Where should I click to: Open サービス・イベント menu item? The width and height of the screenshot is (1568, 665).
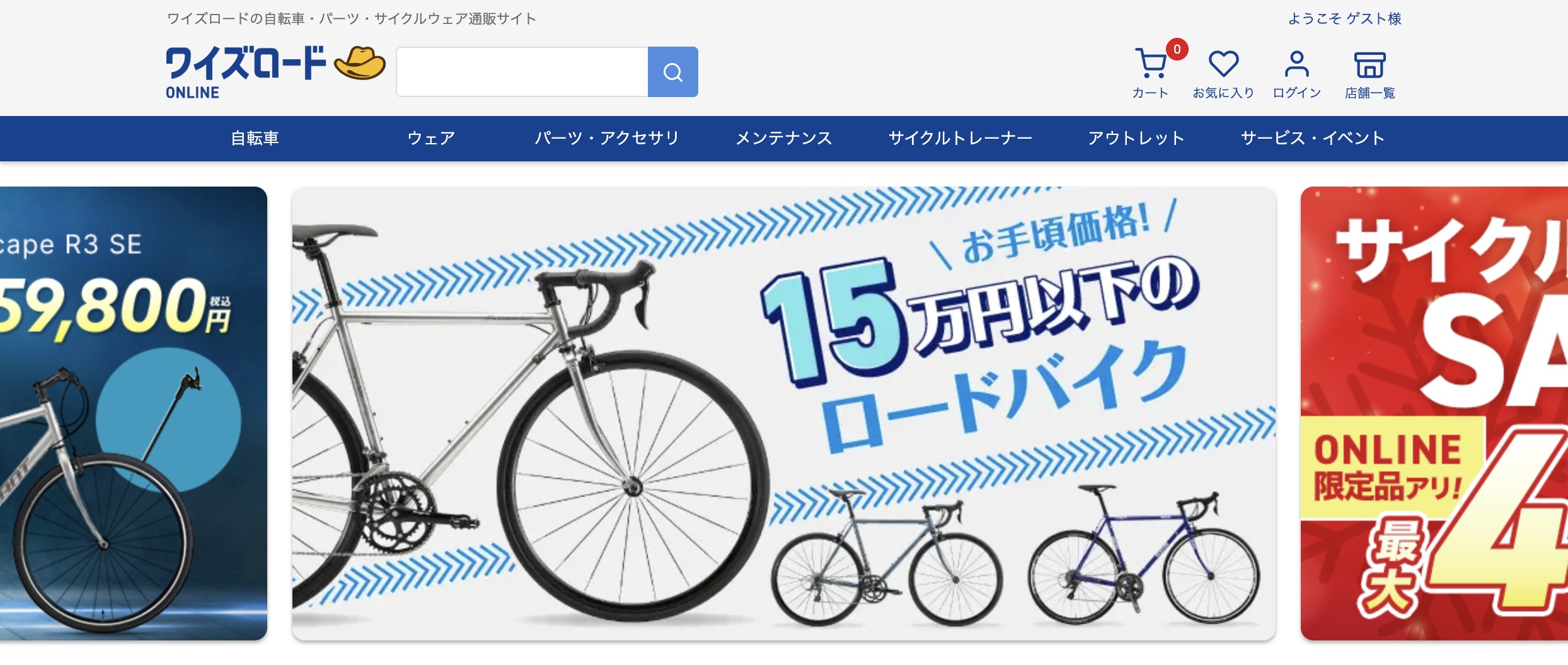pyautogui.click(x=1313, y=138)
